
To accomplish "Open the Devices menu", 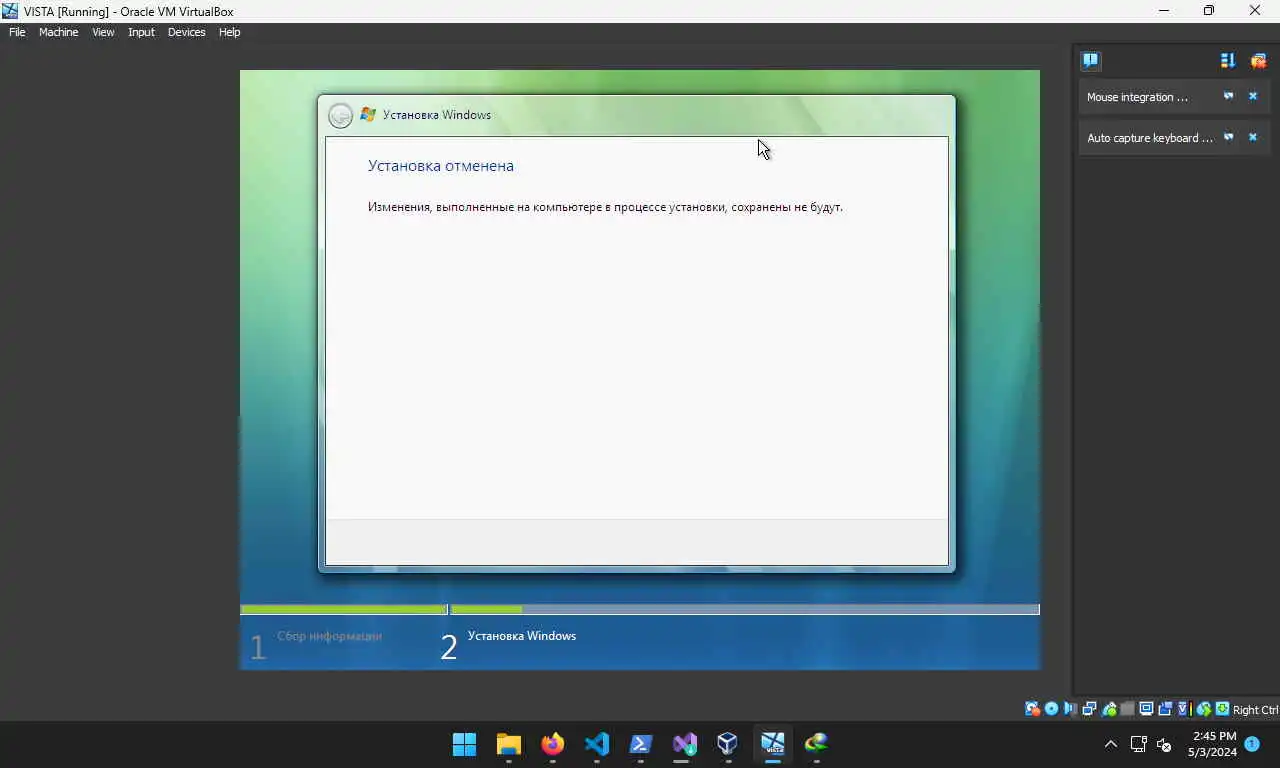I will (186, 32).
